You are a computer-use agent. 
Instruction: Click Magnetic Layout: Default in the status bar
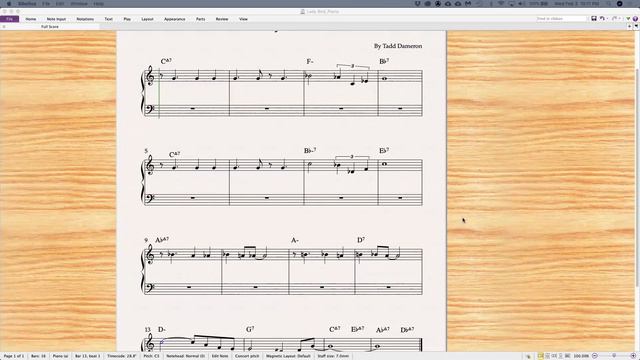(288, 356)
